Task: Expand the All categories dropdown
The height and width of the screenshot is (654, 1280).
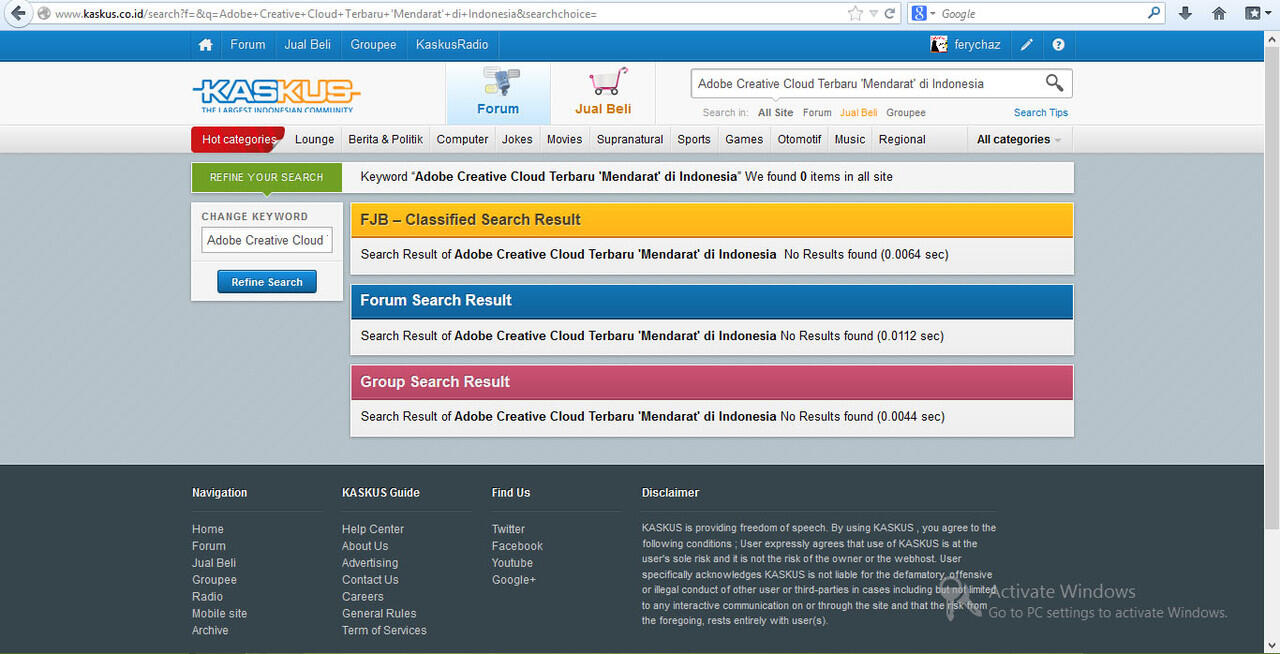Action: point(1019,140)
